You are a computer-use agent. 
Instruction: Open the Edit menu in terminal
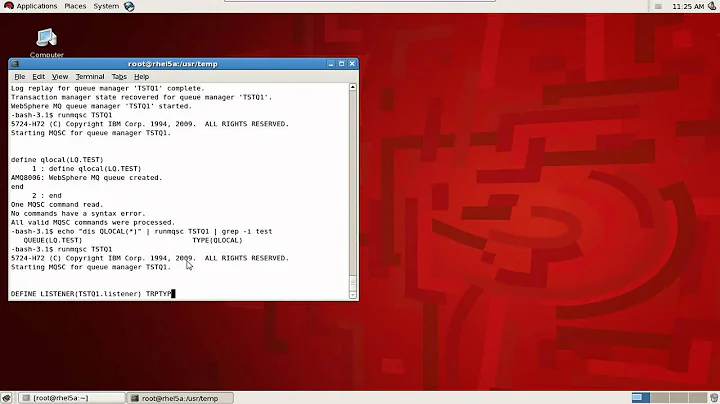click(39, 77)
